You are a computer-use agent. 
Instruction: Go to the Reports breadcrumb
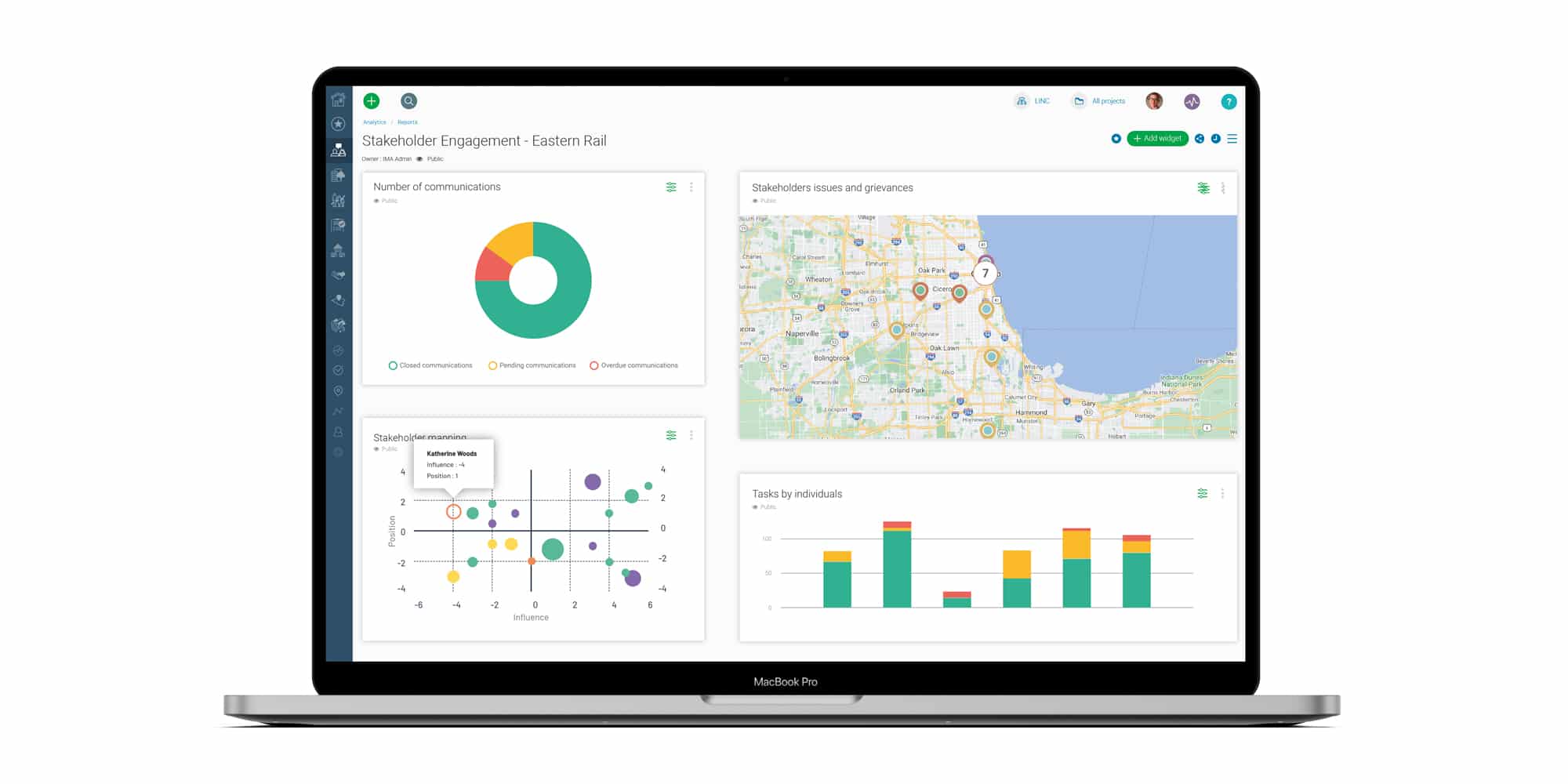[407, 122]
